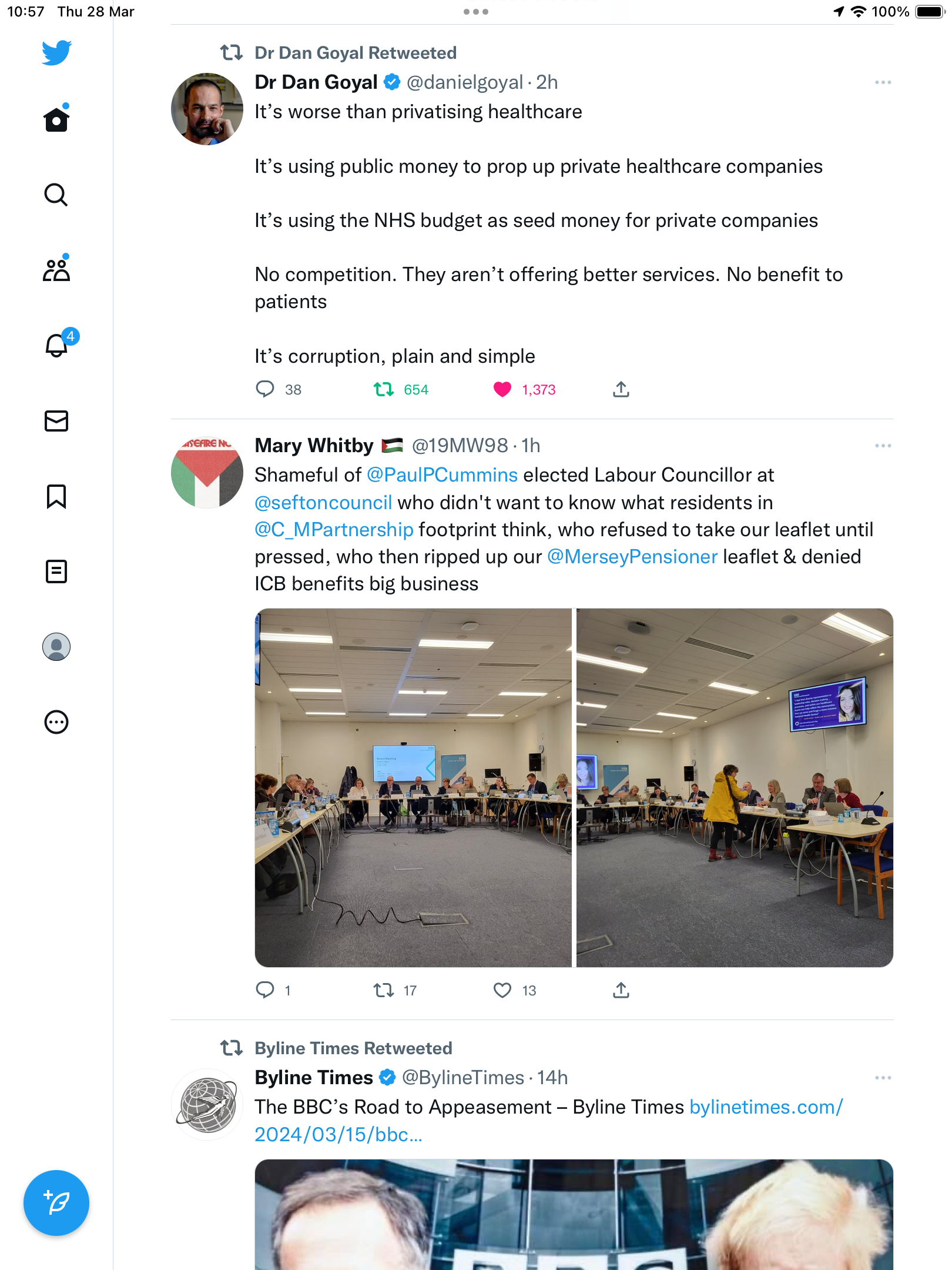Open the Profile avatar sidebar item
Screen dimensions: 952x1270
(56, 646)
